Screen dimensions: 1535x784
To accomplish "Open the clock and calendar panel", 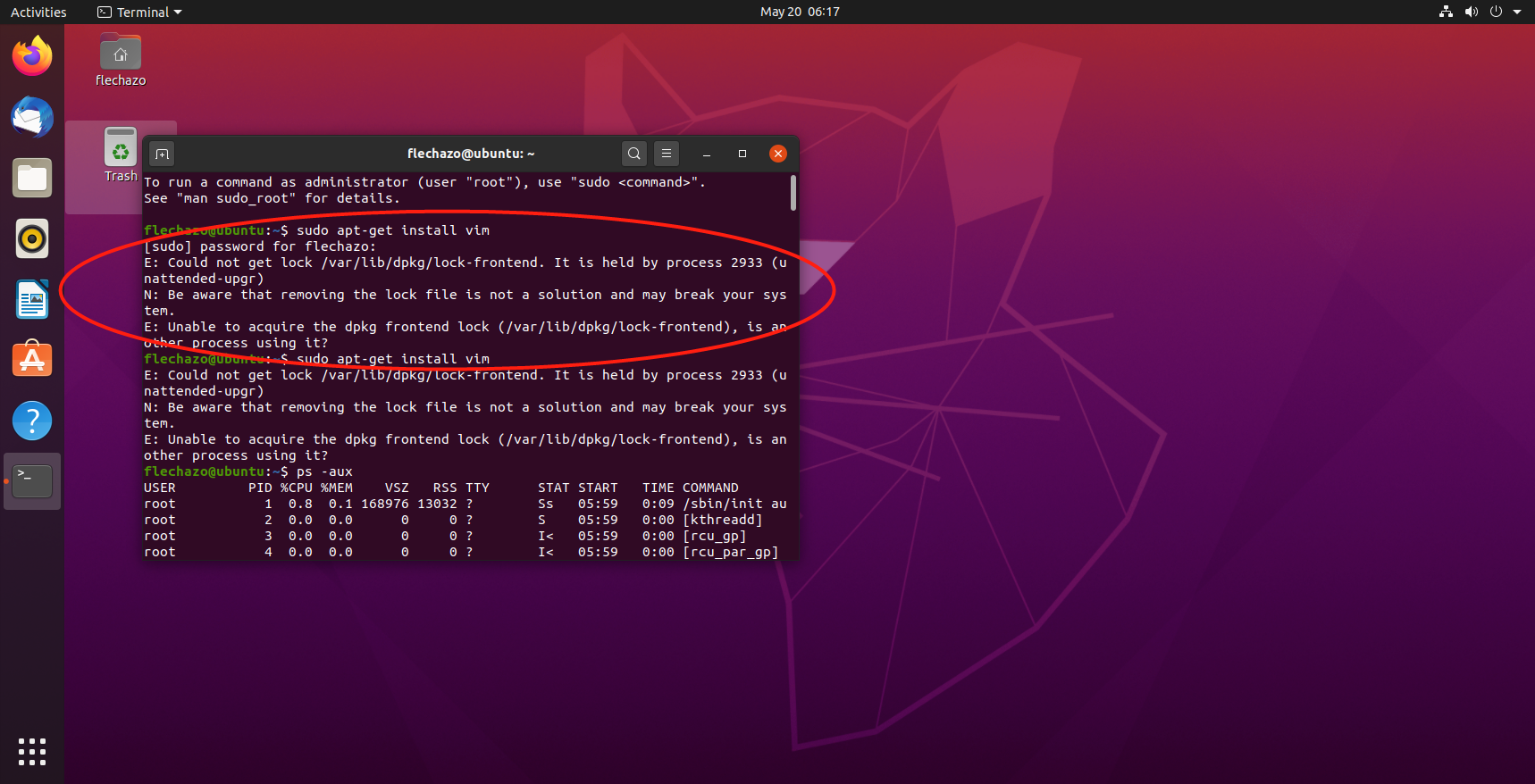I will [799, 12].
